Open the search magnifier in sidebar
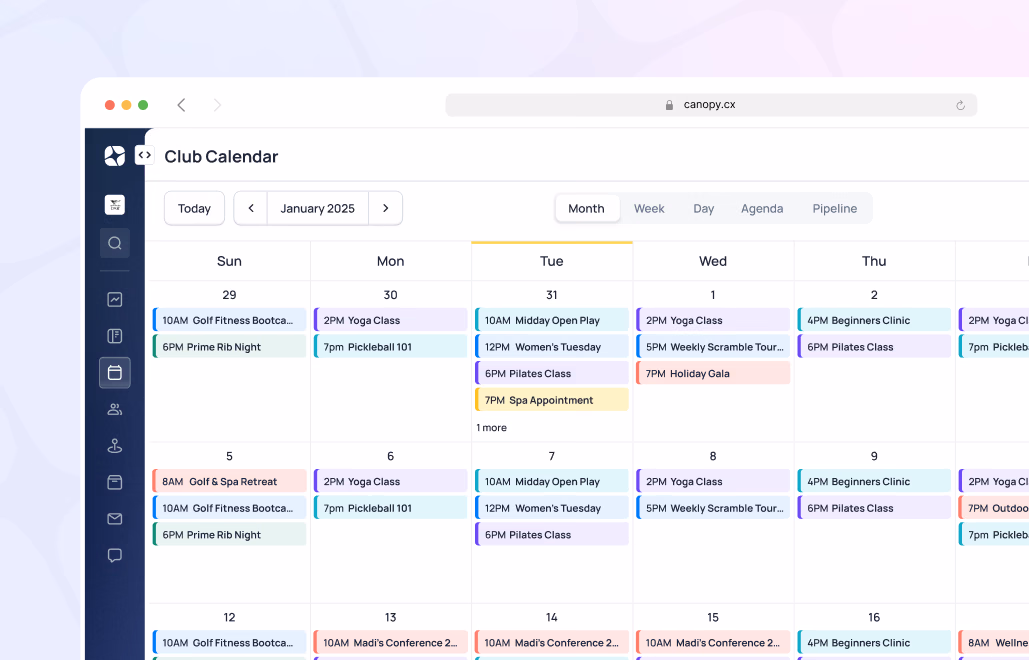The image size is (1029, 660). point(115,243)
